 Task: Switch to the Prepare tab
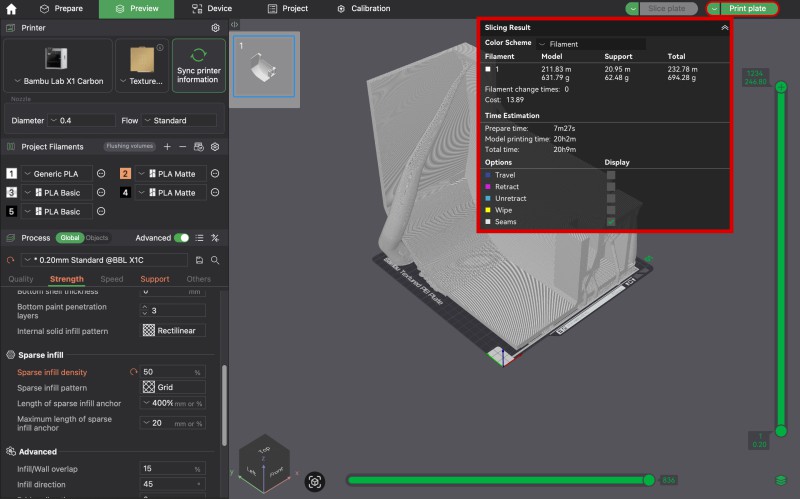coord(61,9)
